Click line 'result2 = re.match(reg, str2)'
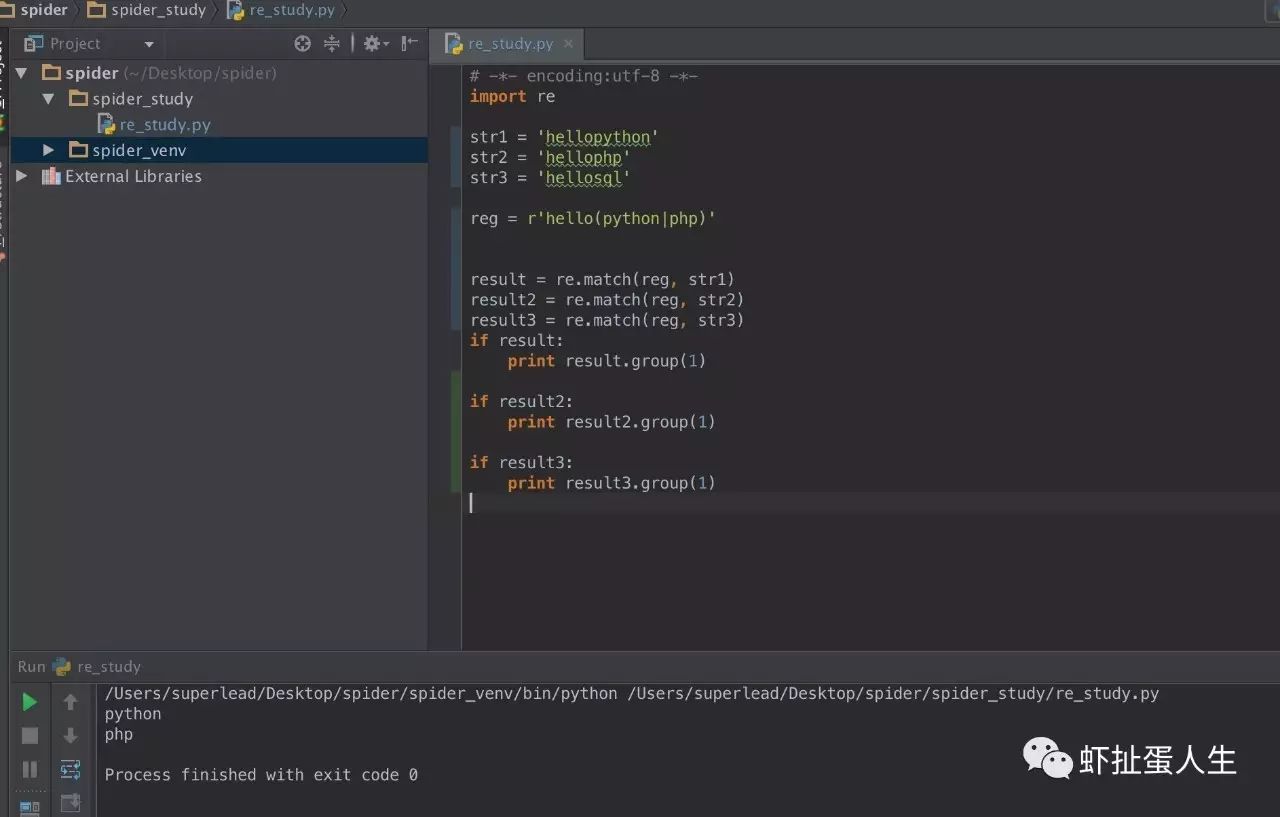This screenshot has height=817, width=1280. click(607, 300)
